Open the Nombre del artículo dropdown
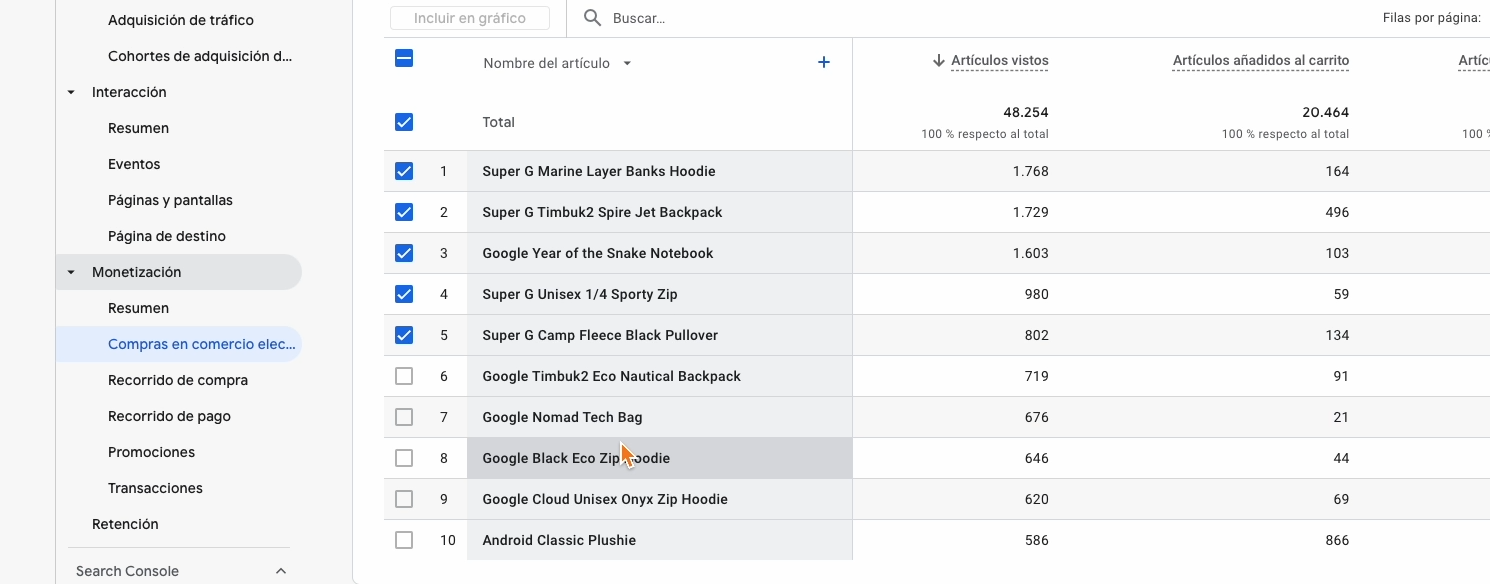Image resolution: width=1490 pixels, height=584 pixels. pyautogui.click(x=627, y=63)
